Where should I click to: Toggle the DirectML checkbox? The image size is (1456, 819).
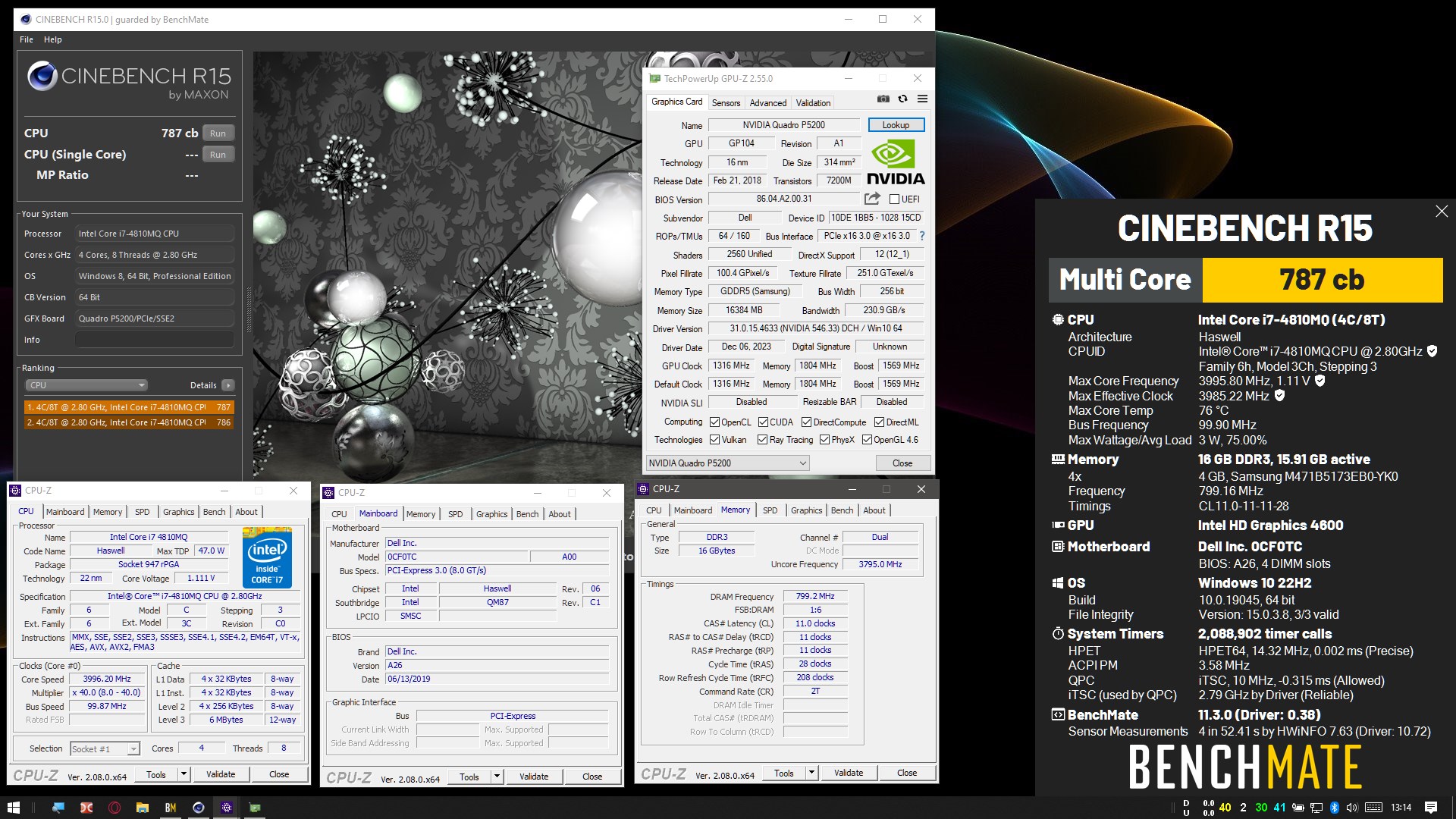tap(879, 422)
